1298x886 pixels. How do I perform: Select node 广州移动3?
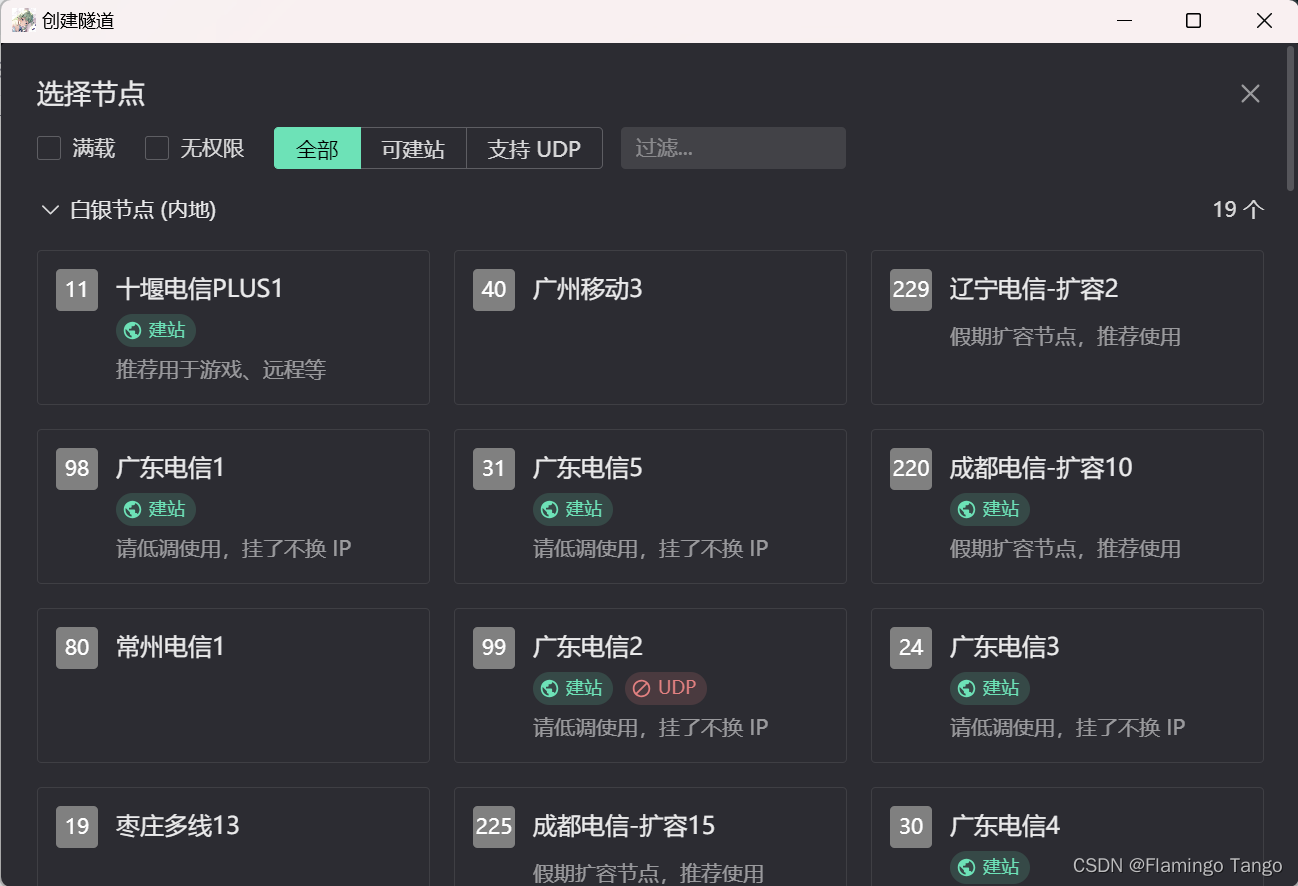[x=650, y=327]
